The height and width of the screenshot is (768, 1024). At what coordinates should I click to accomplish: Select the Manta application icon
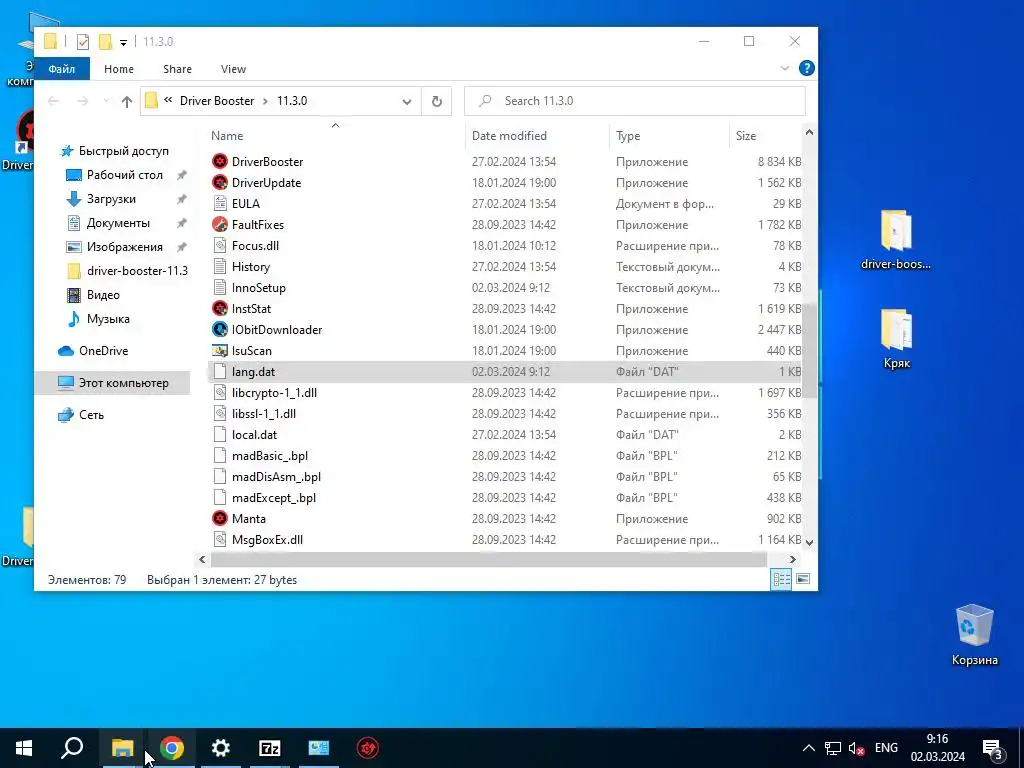pos(220,519)
